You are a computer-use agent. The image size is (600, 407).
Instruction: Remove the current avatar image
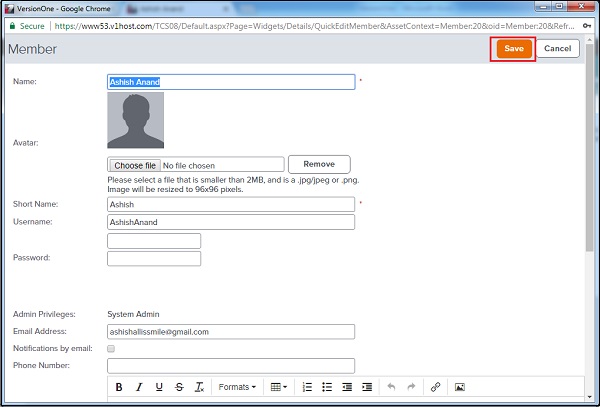click(x=318, y=164)
